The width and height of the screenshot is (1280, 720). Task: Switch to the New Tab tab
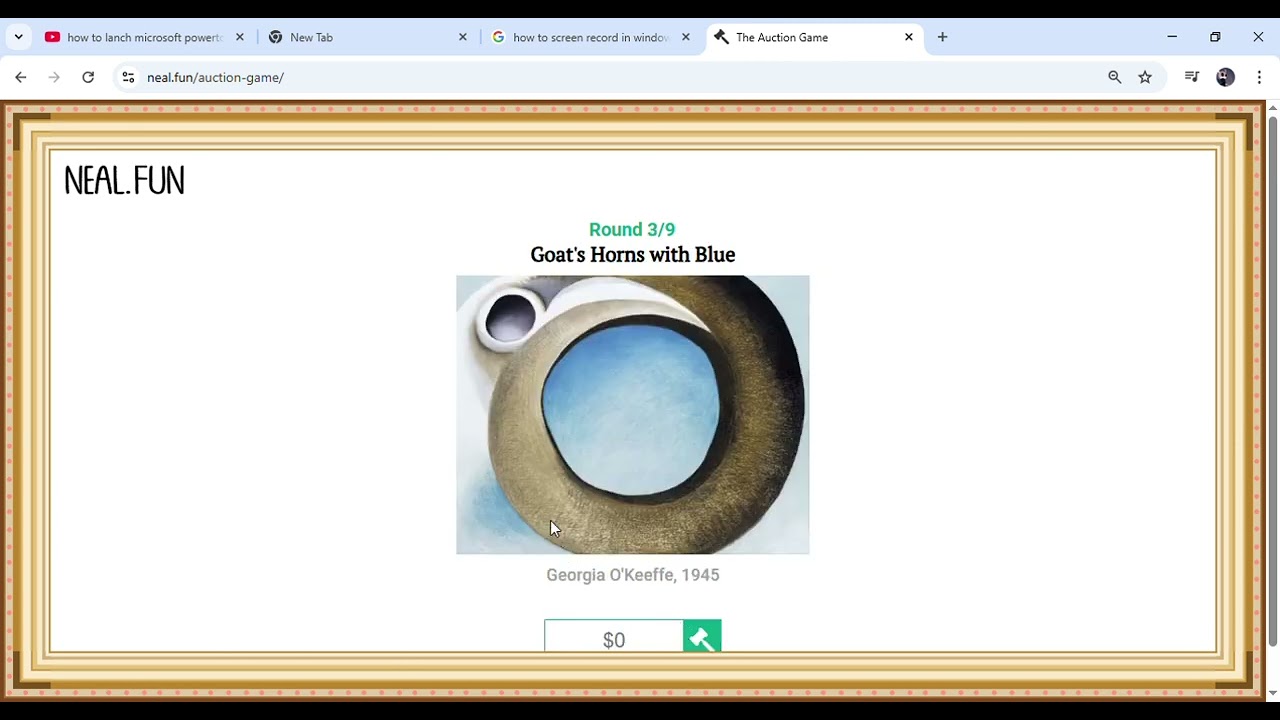[x=365, y=37]
